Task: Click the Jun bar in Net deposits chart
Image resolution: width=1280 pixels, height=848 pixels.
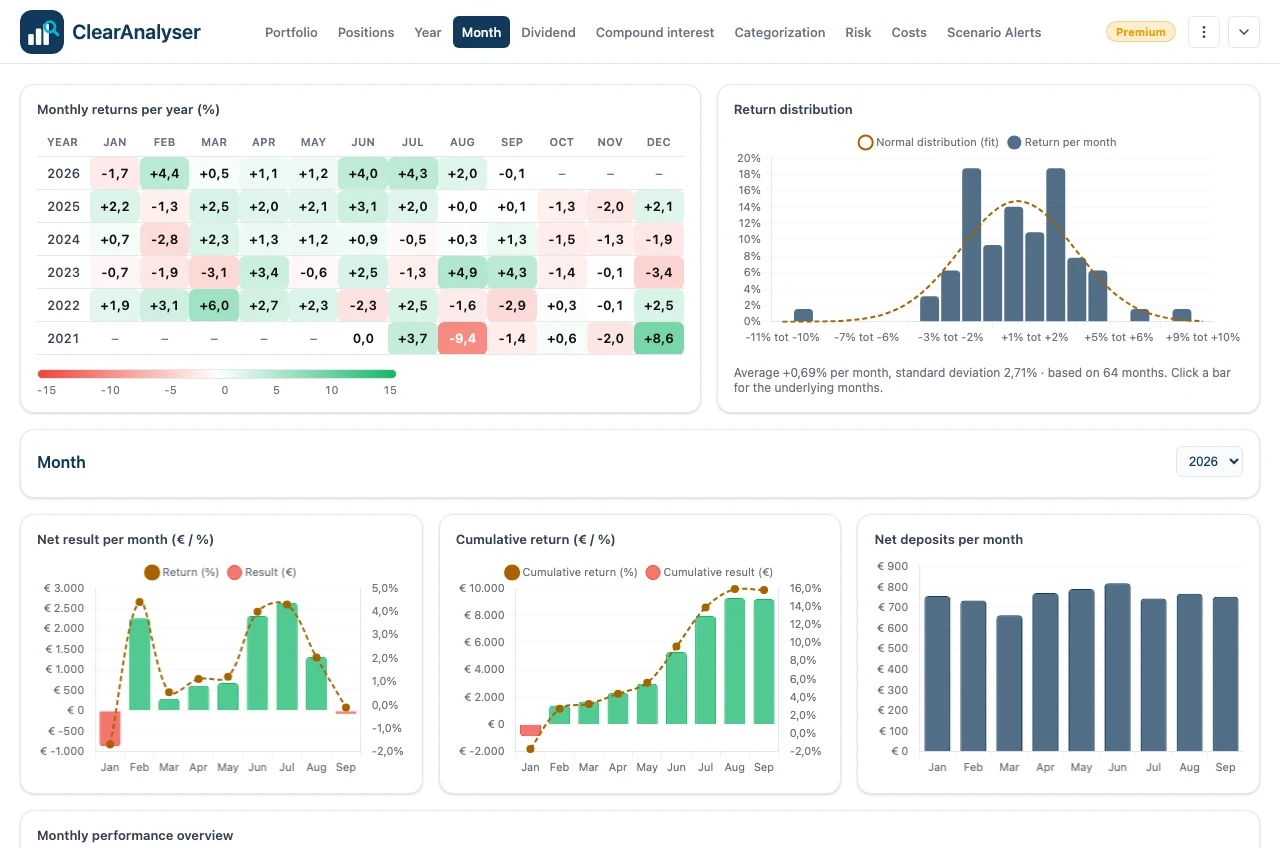Action: pos(1117,667)
